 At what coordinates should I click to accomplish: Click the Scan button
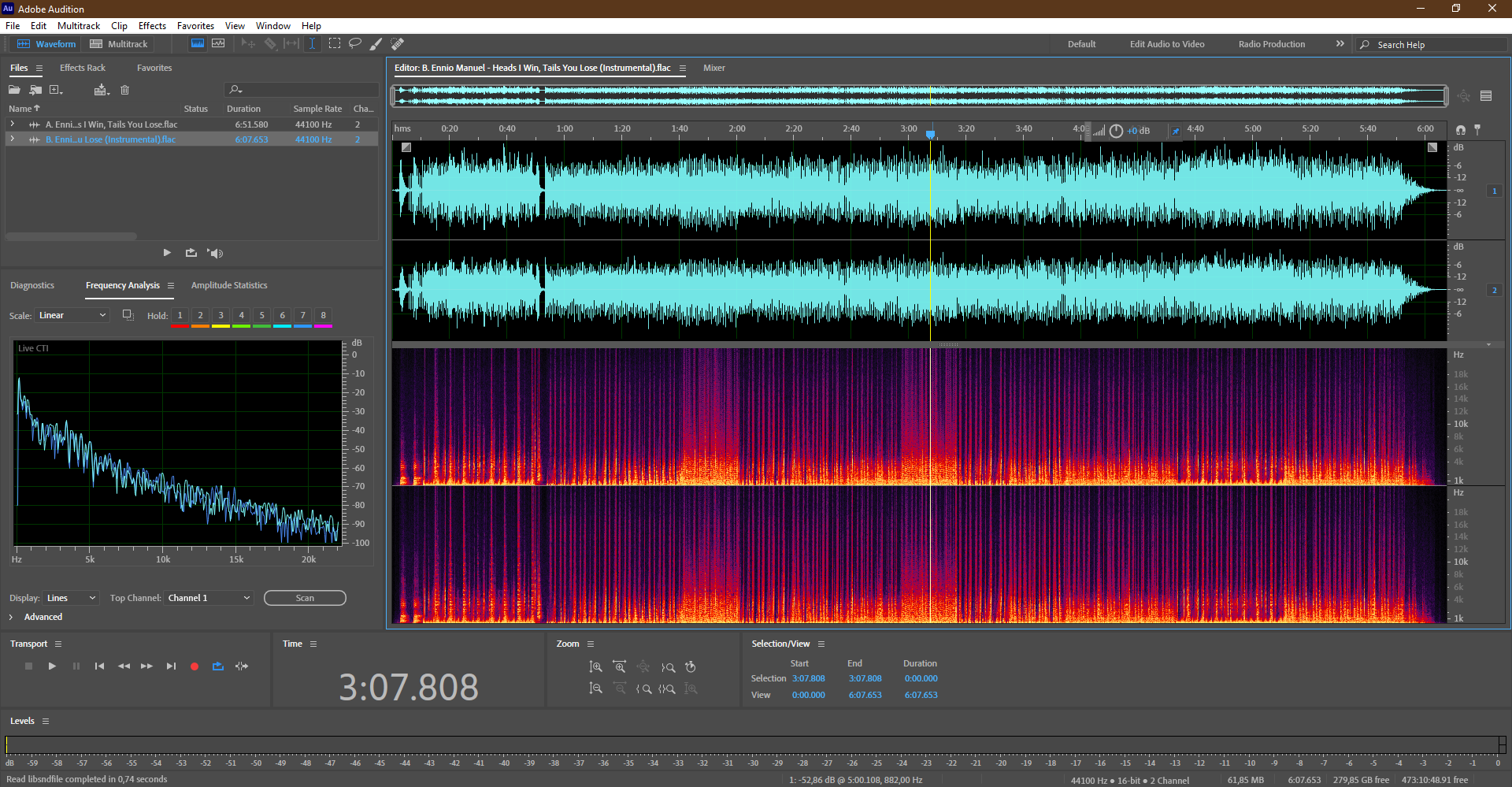(305, 598)
